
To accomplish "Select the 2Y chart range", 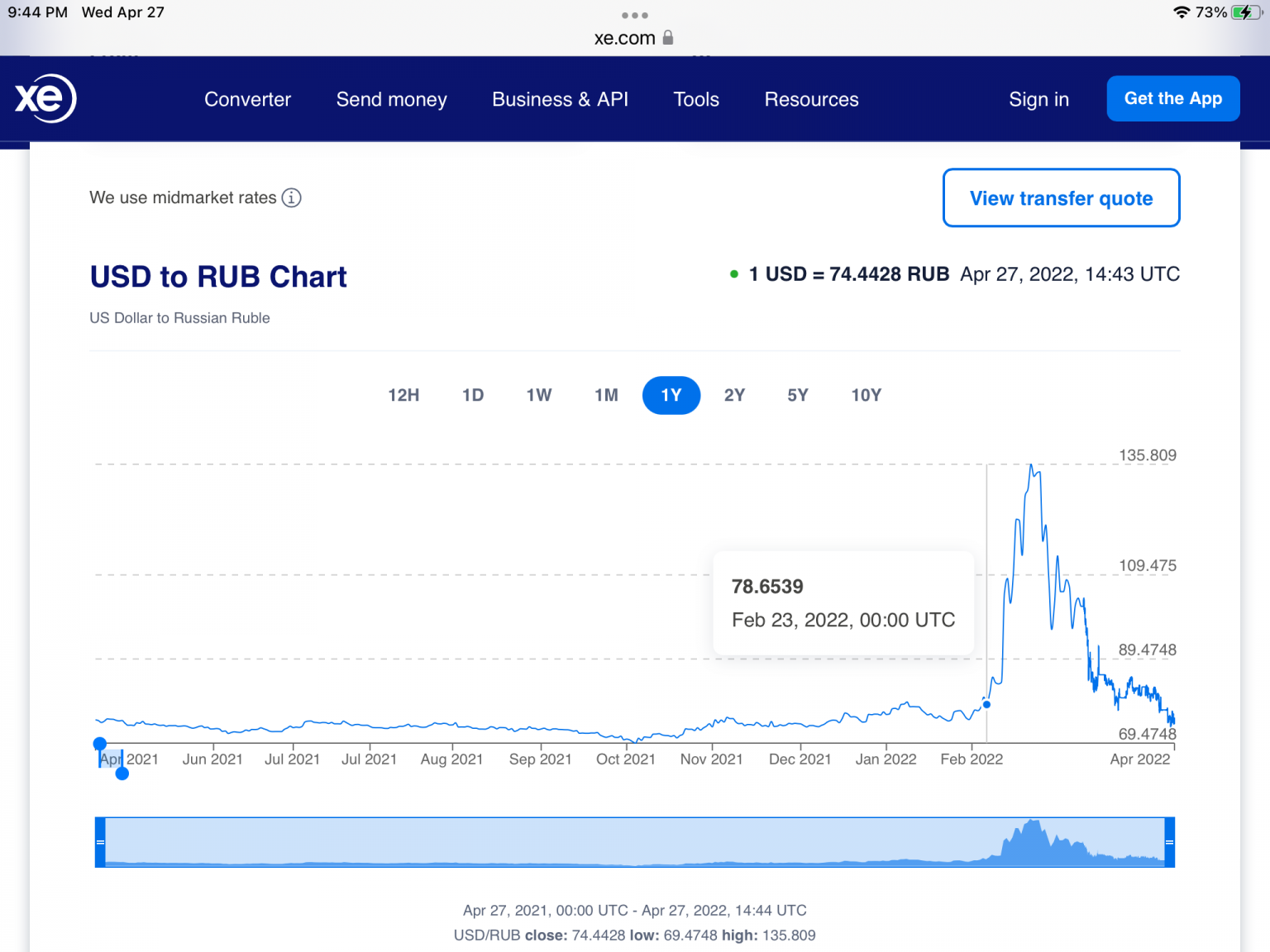I will click(735, 395).
